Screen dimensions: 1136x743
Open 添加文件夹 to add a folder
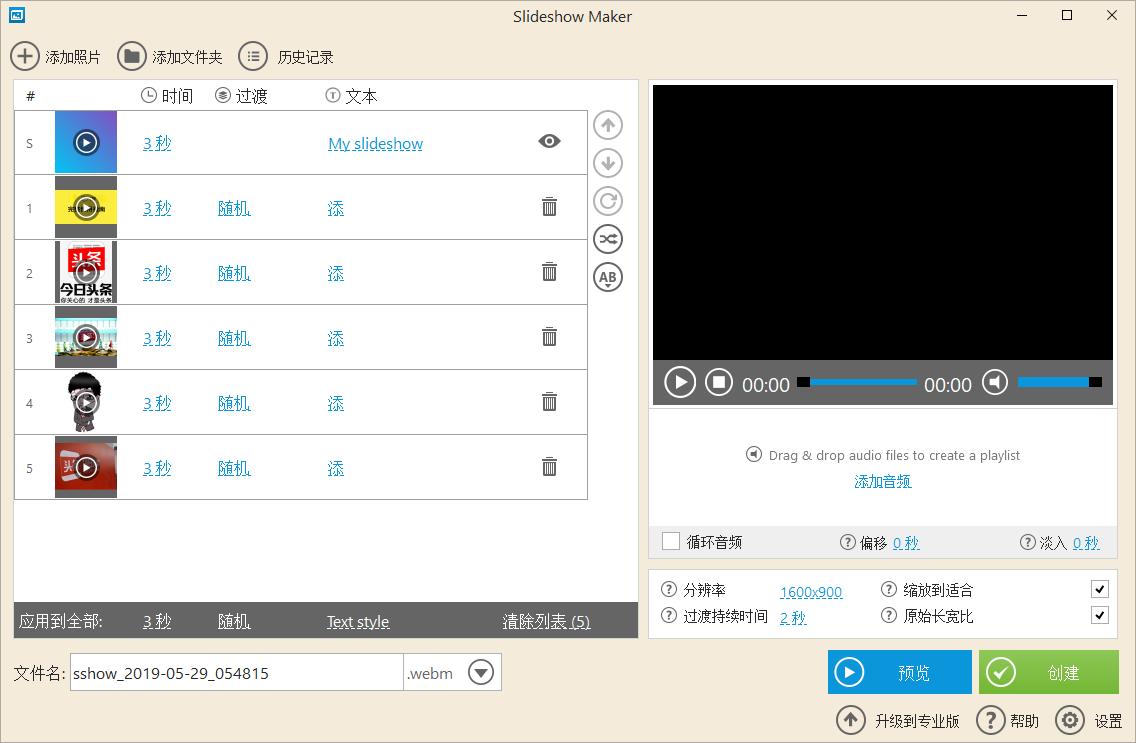pyautogui.click(x=131, y=56)
